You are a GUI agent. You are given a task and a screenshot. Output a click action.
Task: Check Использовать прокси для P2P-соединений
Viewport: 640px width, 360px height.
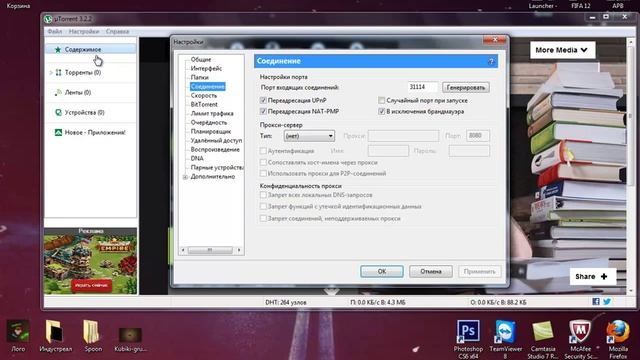(263, 173)
